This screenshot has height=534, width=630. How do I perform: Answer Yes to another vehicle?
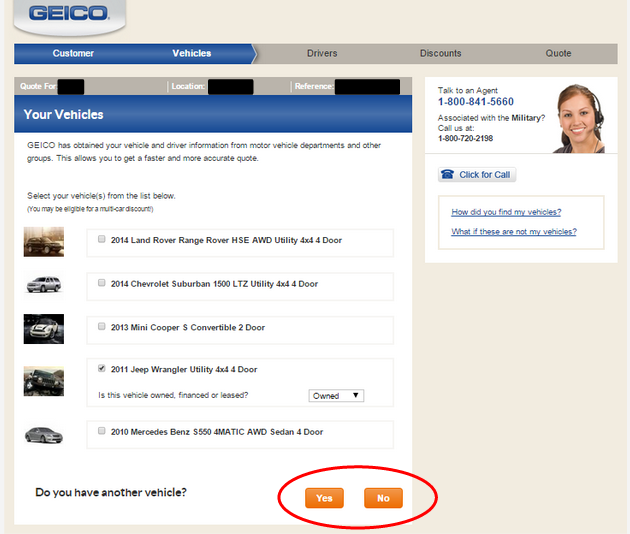click(x=324, y=498)
